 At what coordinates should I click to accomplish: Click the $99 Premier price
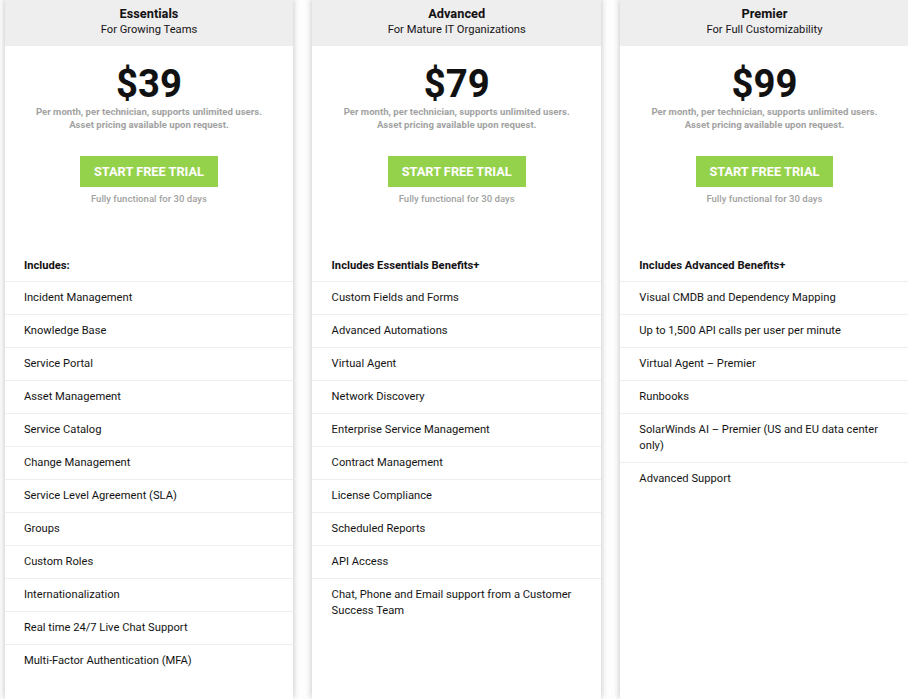click(x=764, y=83)
